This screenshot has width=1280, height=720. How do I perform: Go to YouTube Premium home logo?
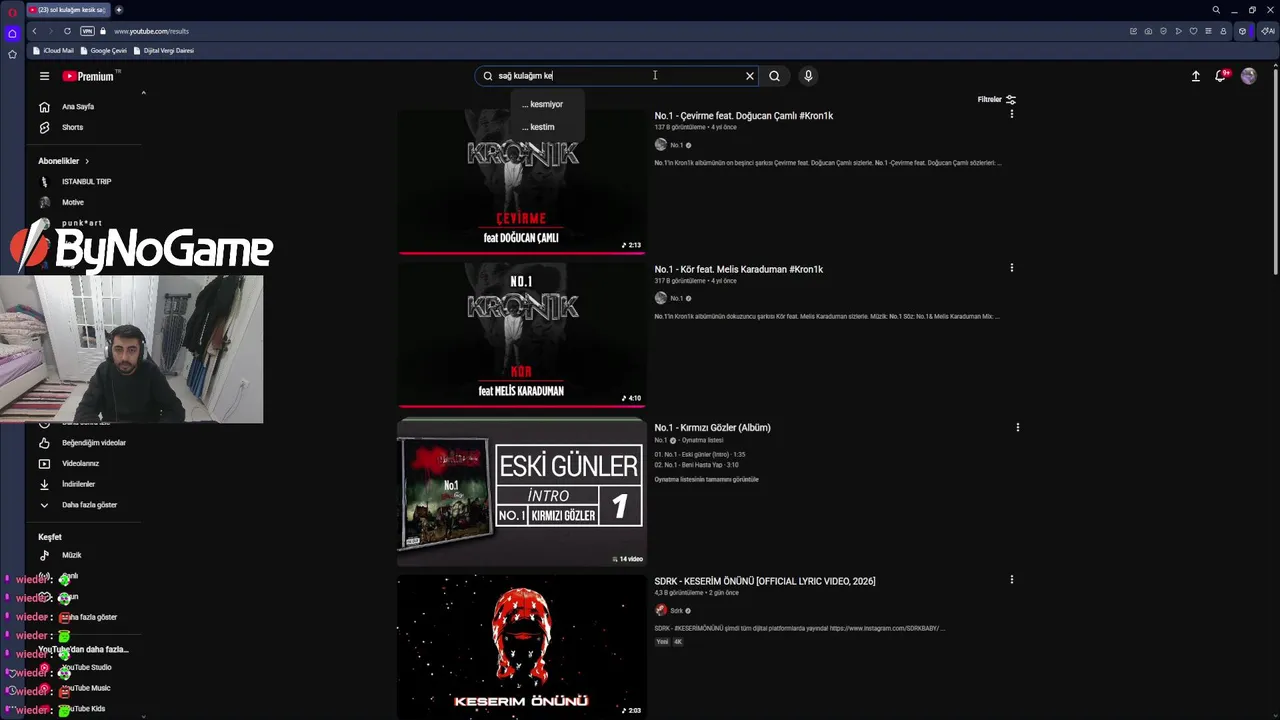[88, 76]
